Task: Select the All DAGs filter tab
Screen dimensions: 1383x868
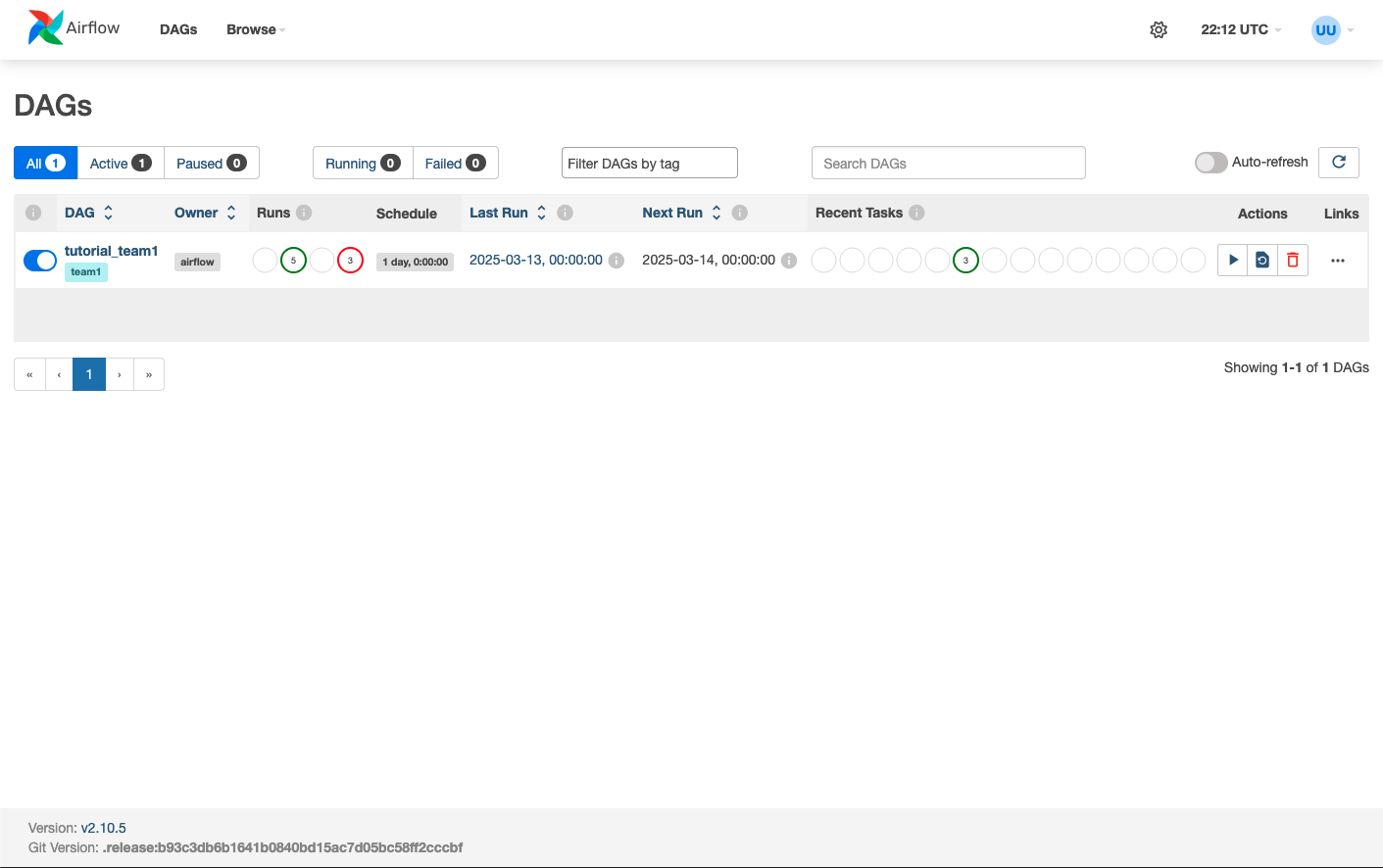Action: click(x=45, y=163)
